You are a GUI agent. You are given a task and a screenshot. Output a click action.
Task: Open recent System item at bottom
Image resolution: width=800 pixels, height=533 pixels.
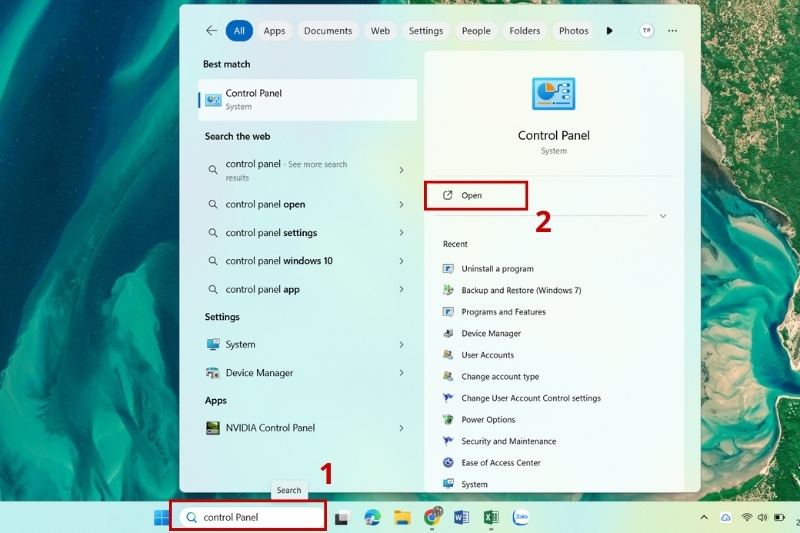pyautogui.click(x=474, y=484)
